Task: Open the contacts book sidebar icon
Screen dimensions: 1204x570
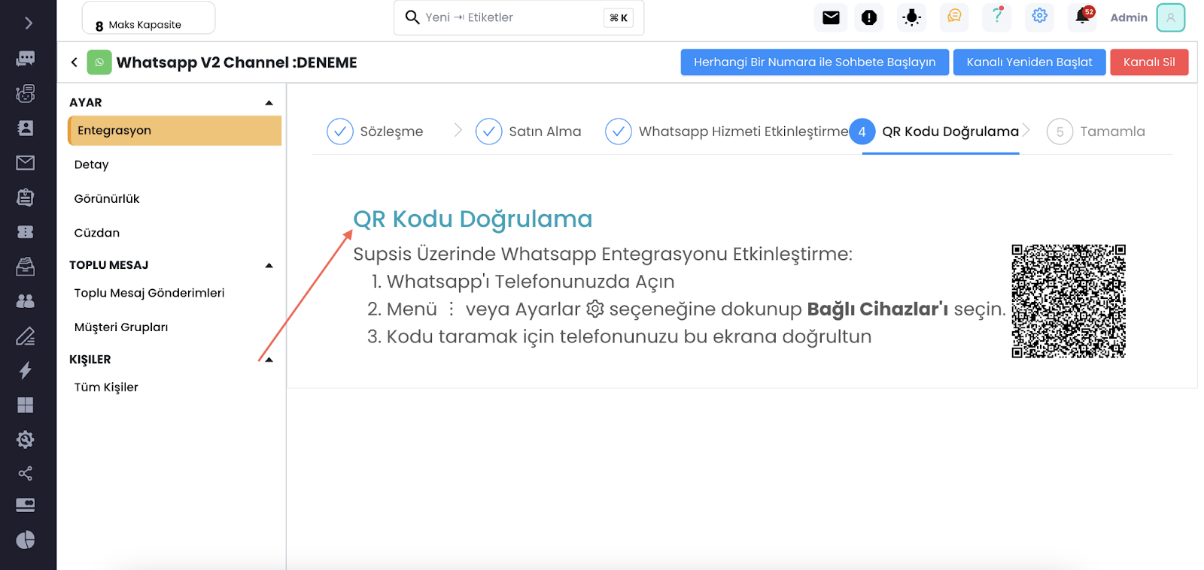Action: (26, 128)
